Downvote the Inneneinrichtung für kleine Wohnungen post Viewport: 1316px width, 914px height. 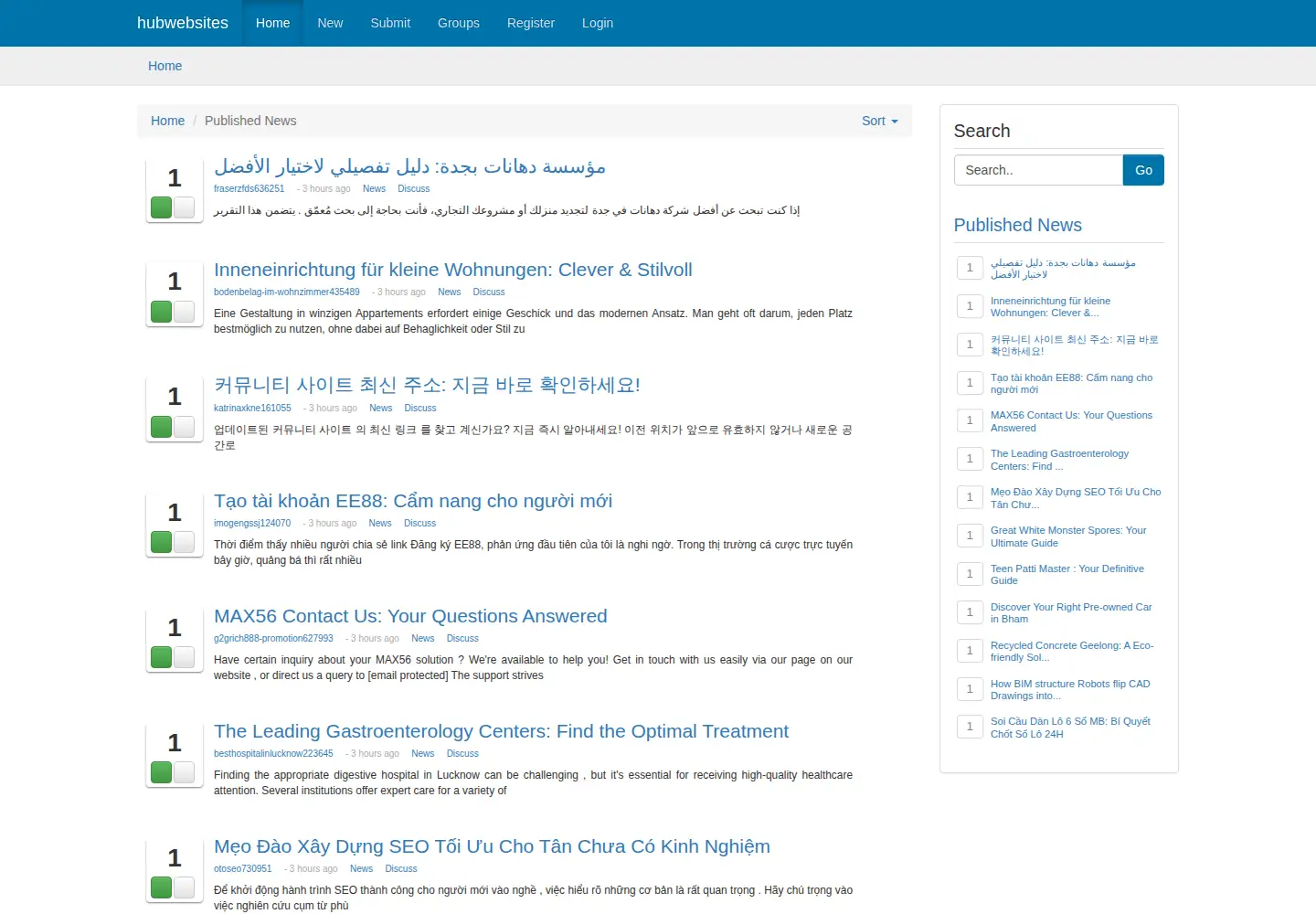[185, 312]
